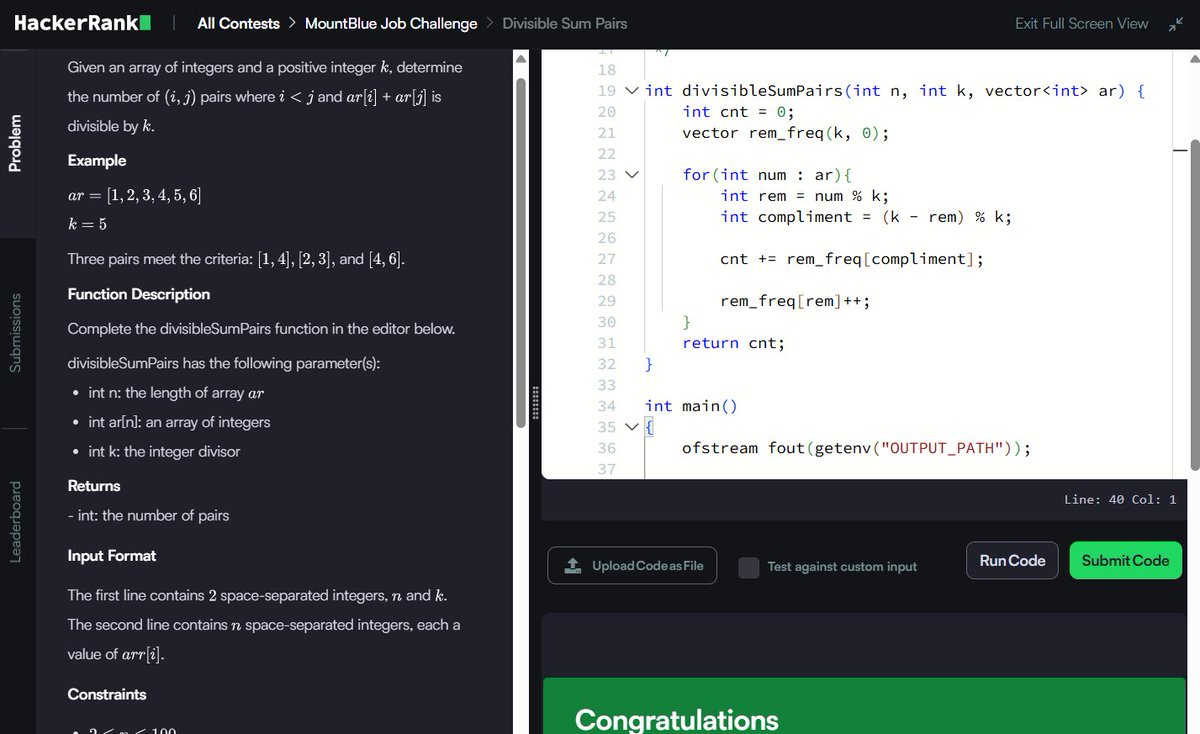Switch to the Submissions side tab
Image resolution: width=1200 pixels, height=734 pixels.
click(16, 333)
